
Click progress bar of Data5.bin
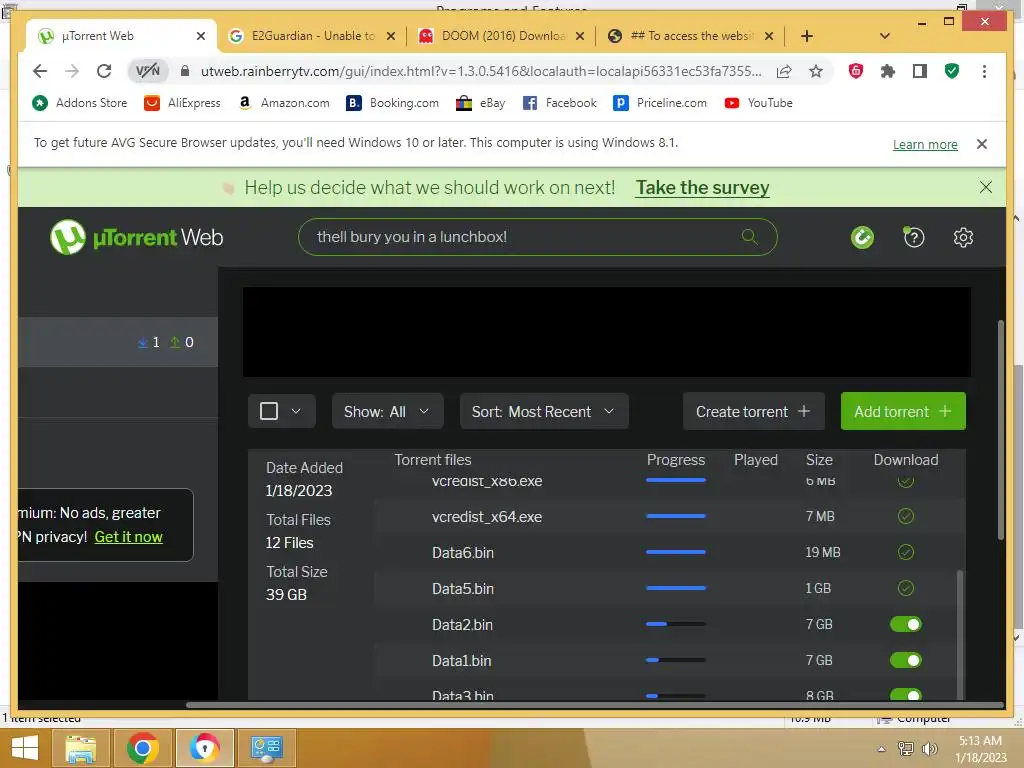pyautogui.click(x=676, y=588)
